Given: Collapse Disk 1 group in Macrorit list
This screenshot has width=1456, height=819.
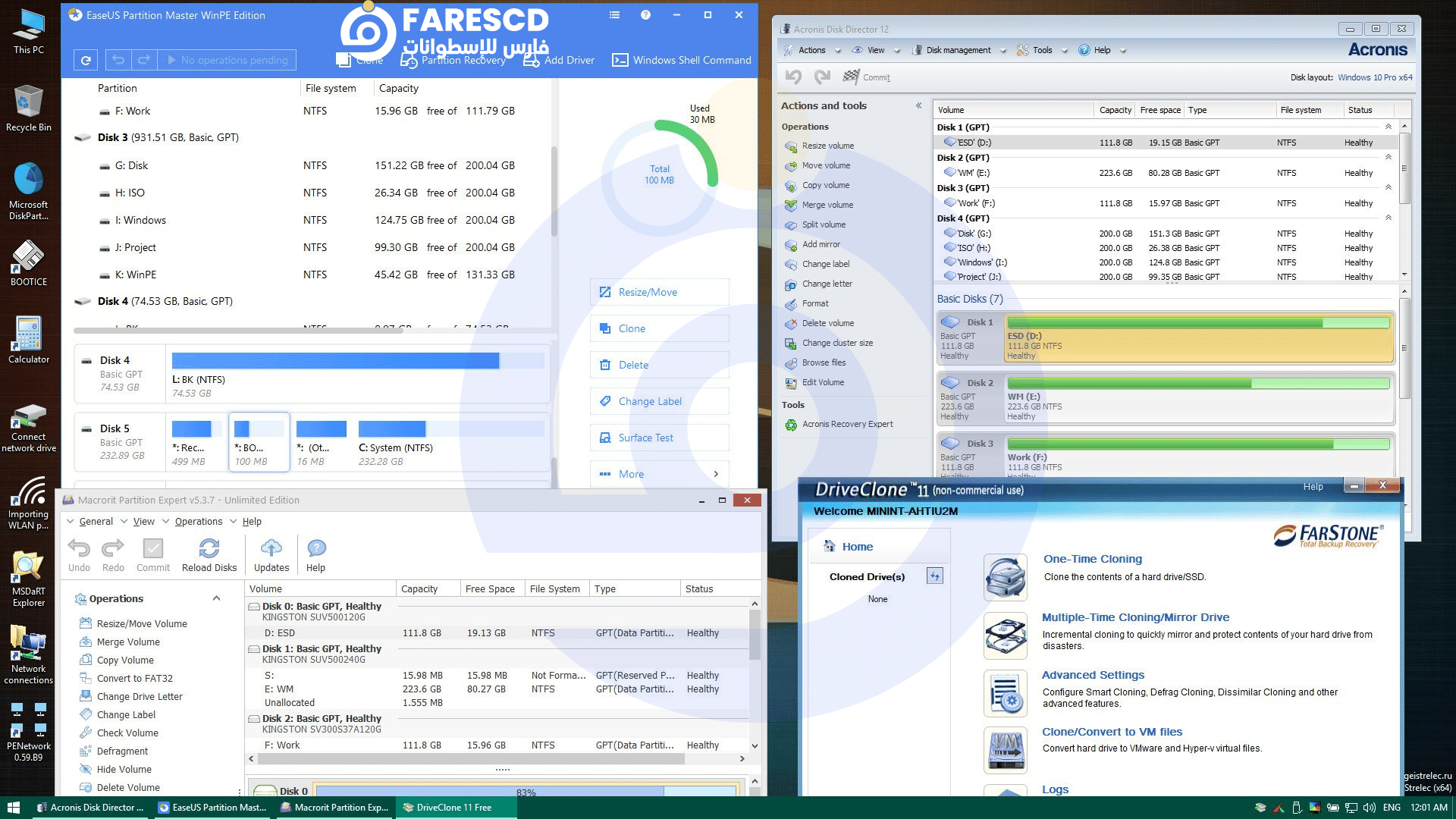Looking at the screenshot, I should [x=254, y=649].
